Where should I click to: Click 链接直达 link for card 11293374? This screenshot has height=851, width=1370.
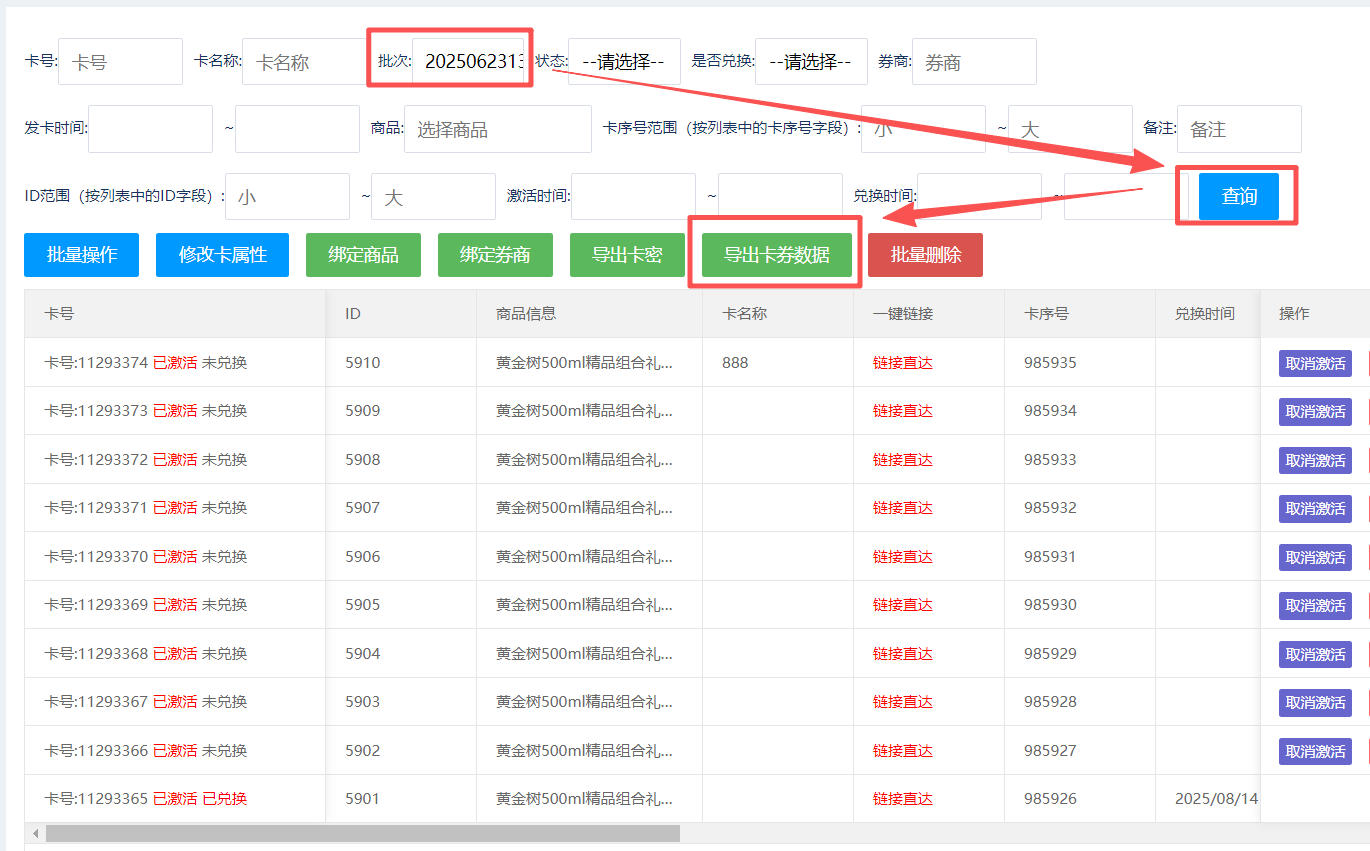(902, 363)
